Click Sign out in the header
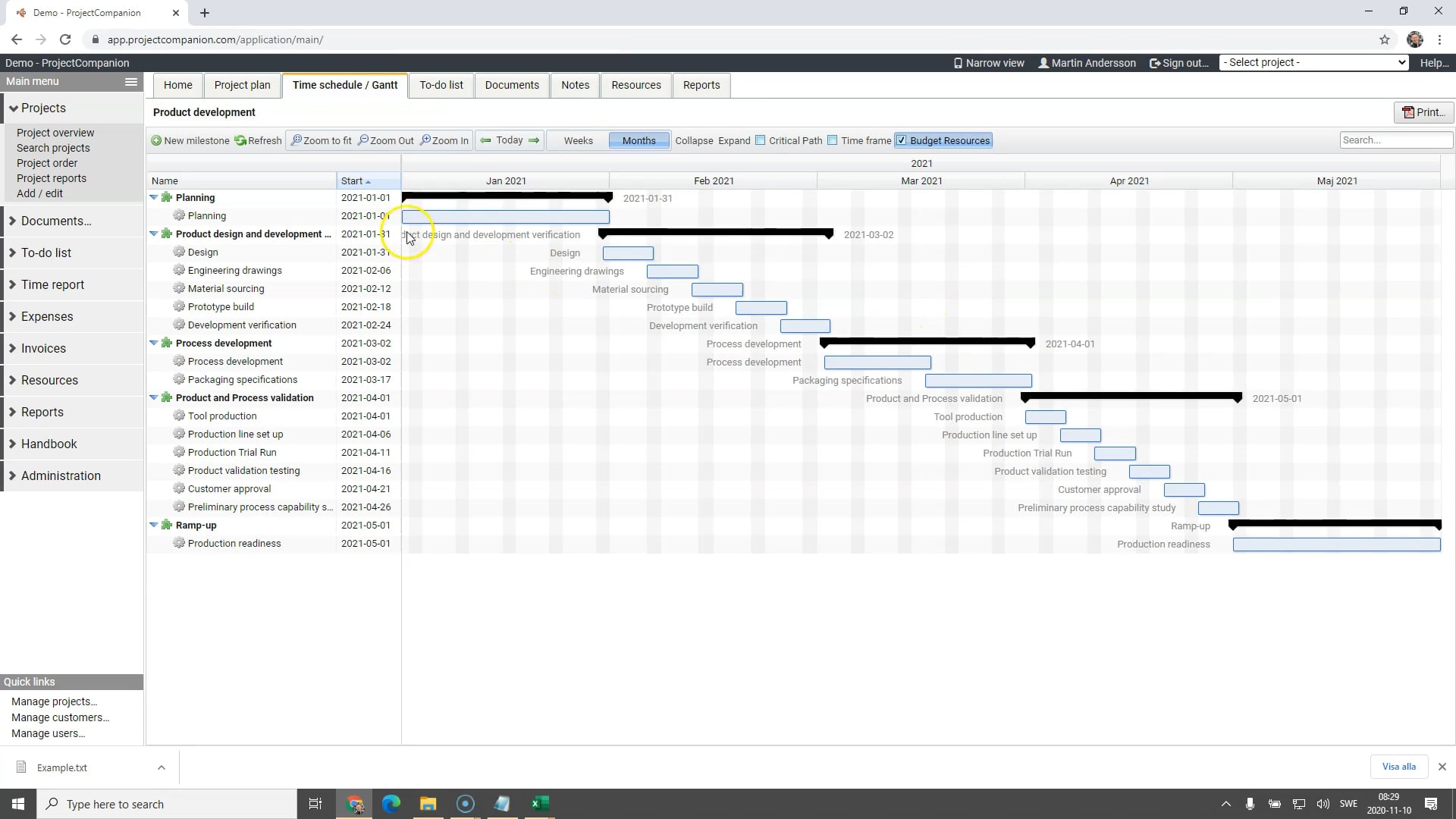The height and width of the screenshot is (819, 1456). pyautogui.click(x=1179, y=63)
